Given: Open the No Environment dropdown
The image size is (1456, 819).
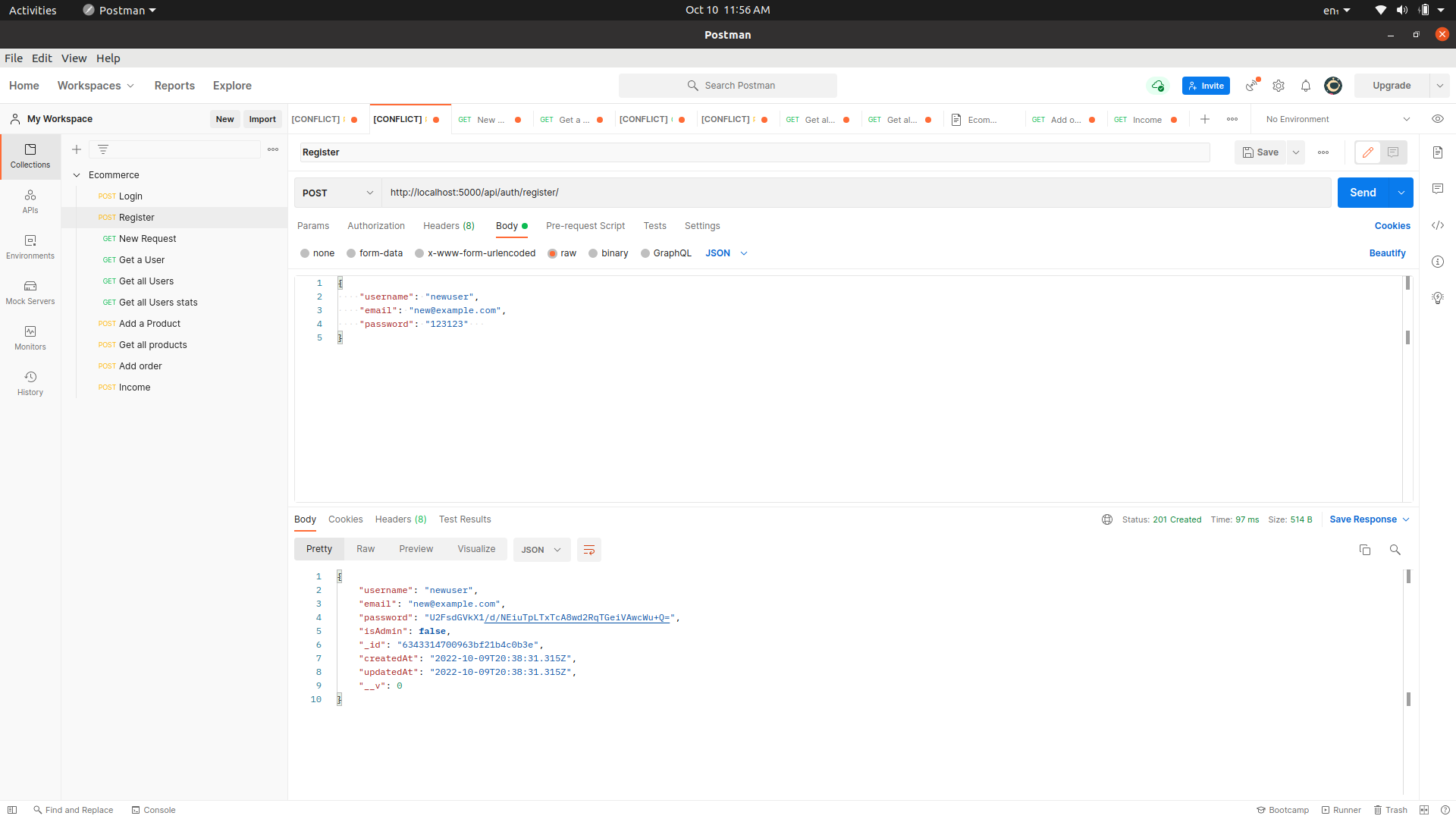Looking at the screenshot, I should (1338, 119).
